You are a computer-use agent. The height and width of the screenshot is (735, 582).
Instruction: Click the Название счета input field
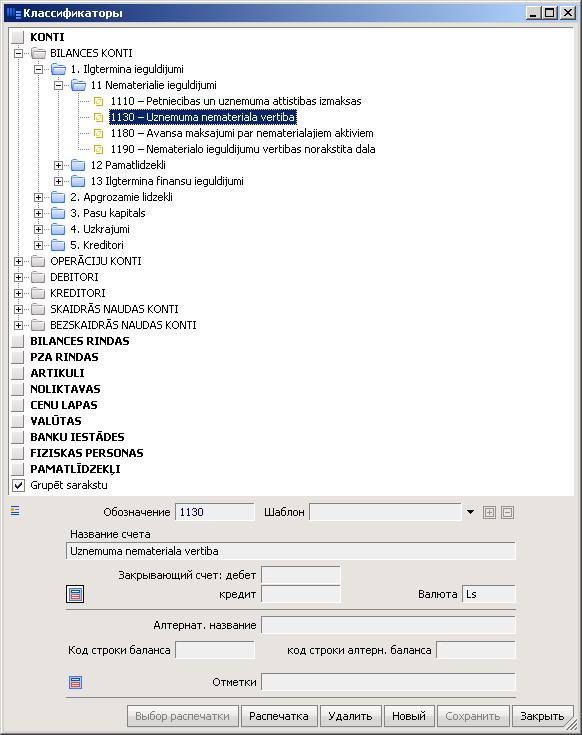tap(291, 551)
